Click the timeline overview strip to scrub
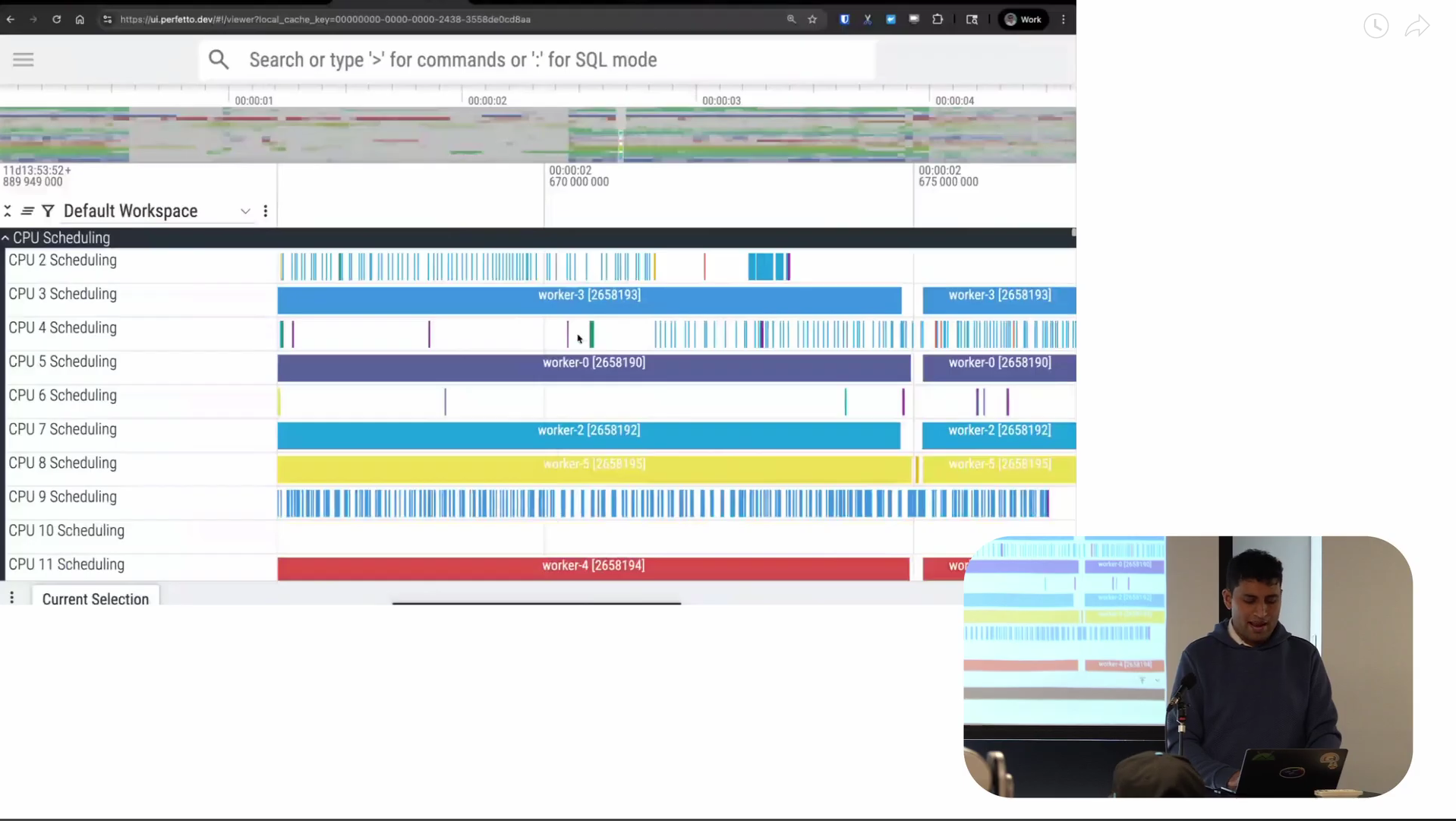 (x=531, y=137)
